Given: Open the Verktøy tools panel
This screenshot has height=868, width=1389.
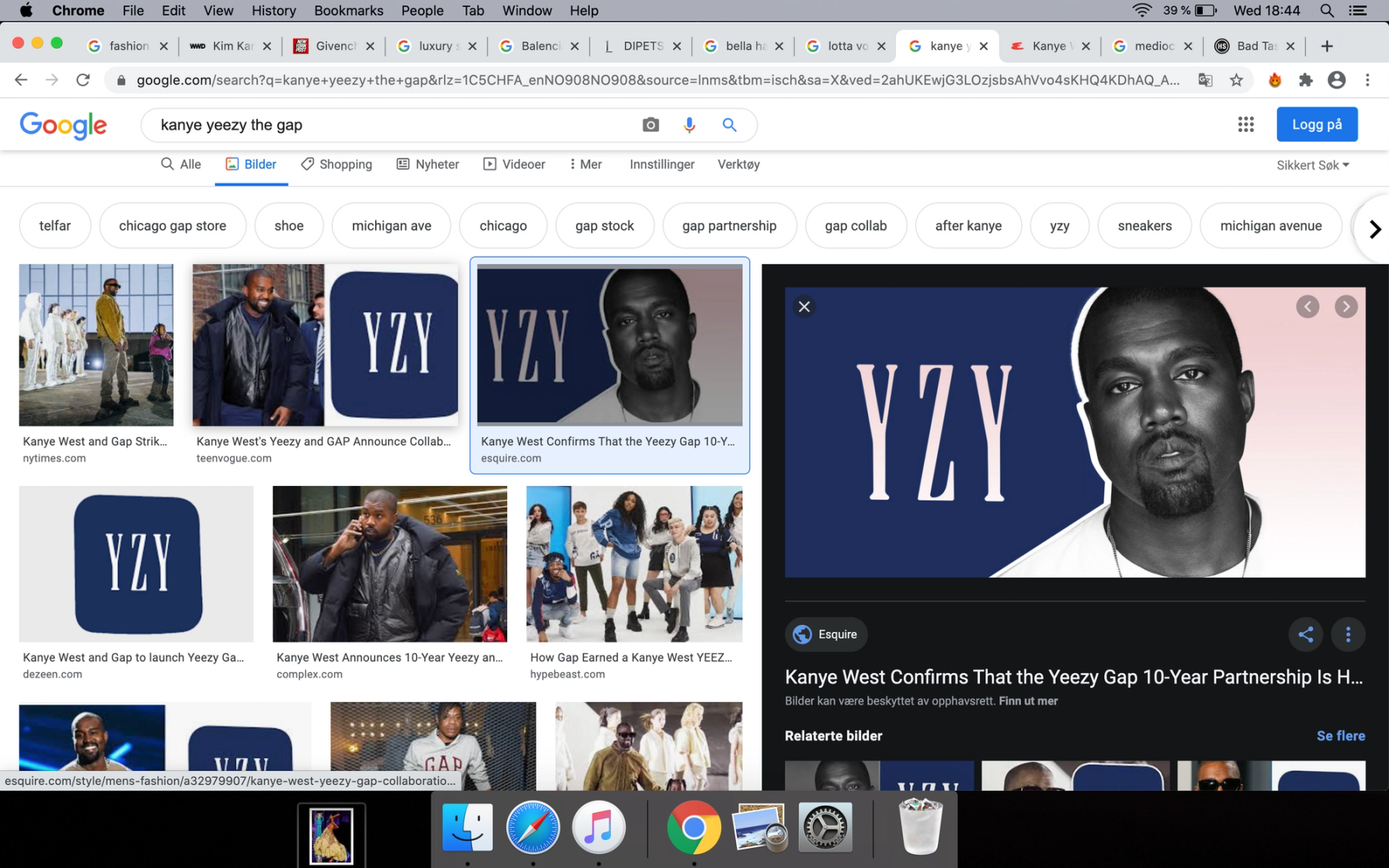Looking at the screenshot, I should (738, 164).
